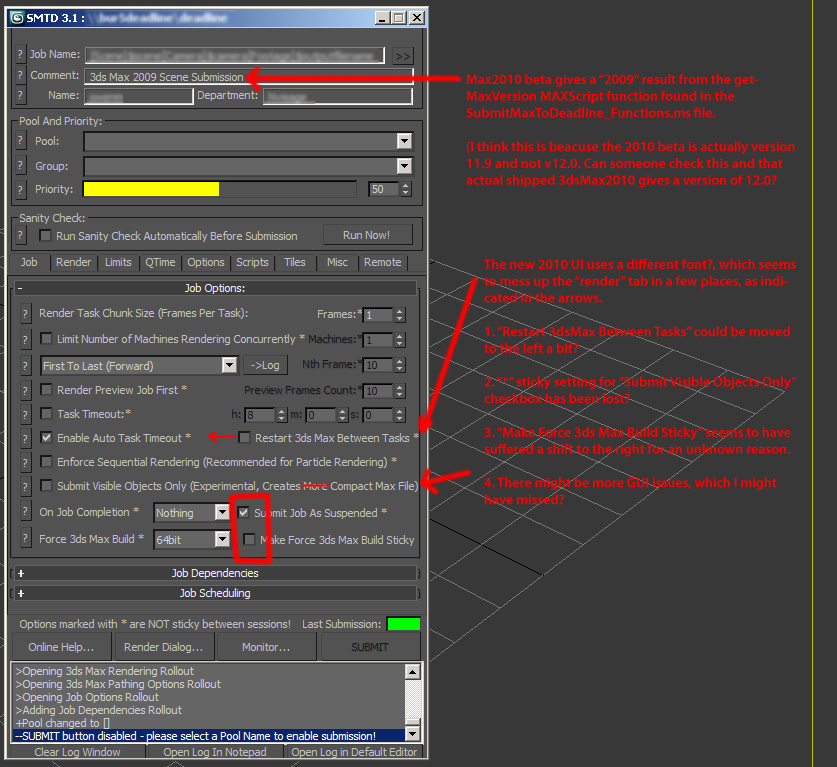Image resolution: width=837 pixels, height=767 pixels.
Task: Open the First To Last (Forward) dropdown
Action: [x=230, y=366]
